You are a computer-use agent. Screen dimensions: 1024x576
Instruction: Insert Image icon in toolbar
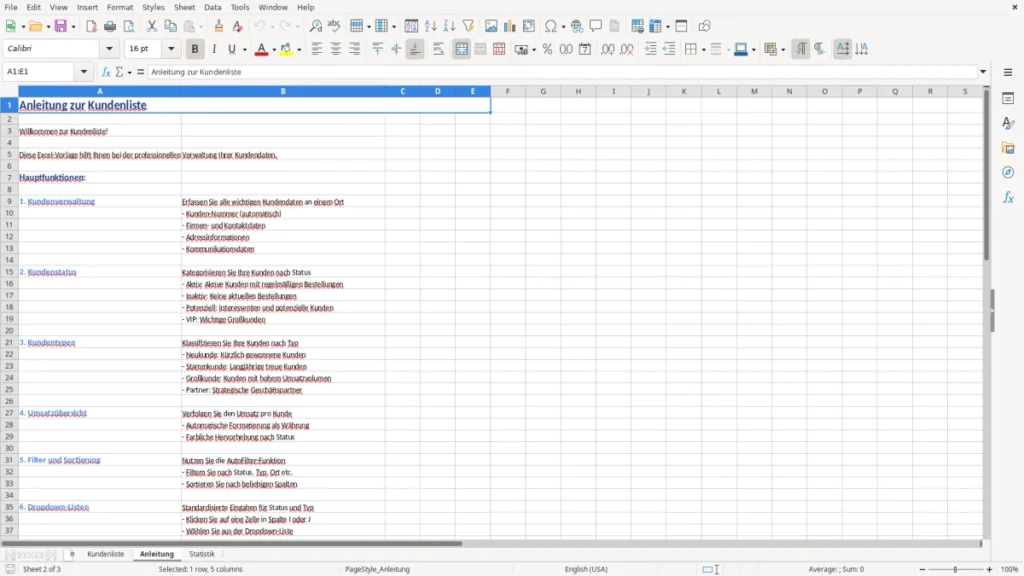coord(491,26)
